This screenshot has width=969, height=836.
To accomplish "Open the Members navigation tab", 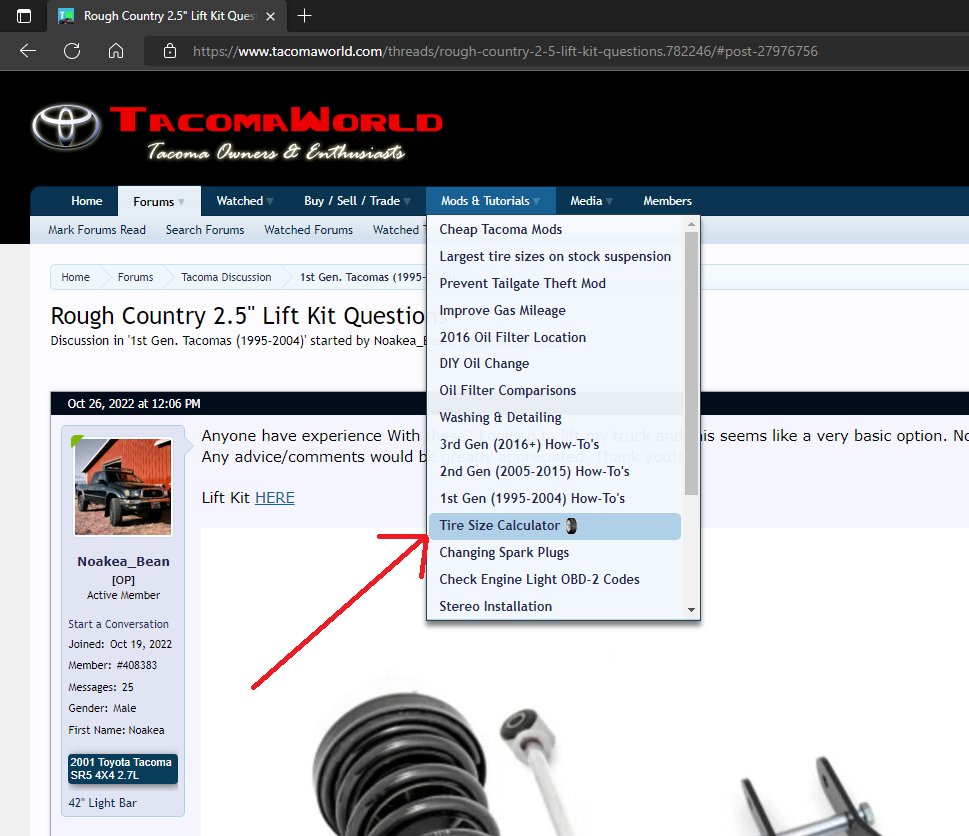I will coord(667,201).
